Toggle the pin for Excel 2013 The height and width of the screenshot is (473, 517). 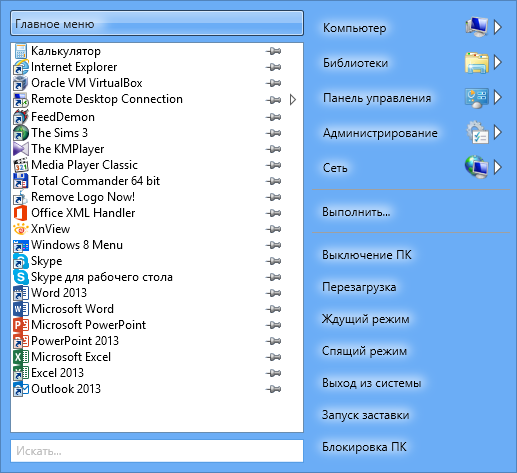273,373
